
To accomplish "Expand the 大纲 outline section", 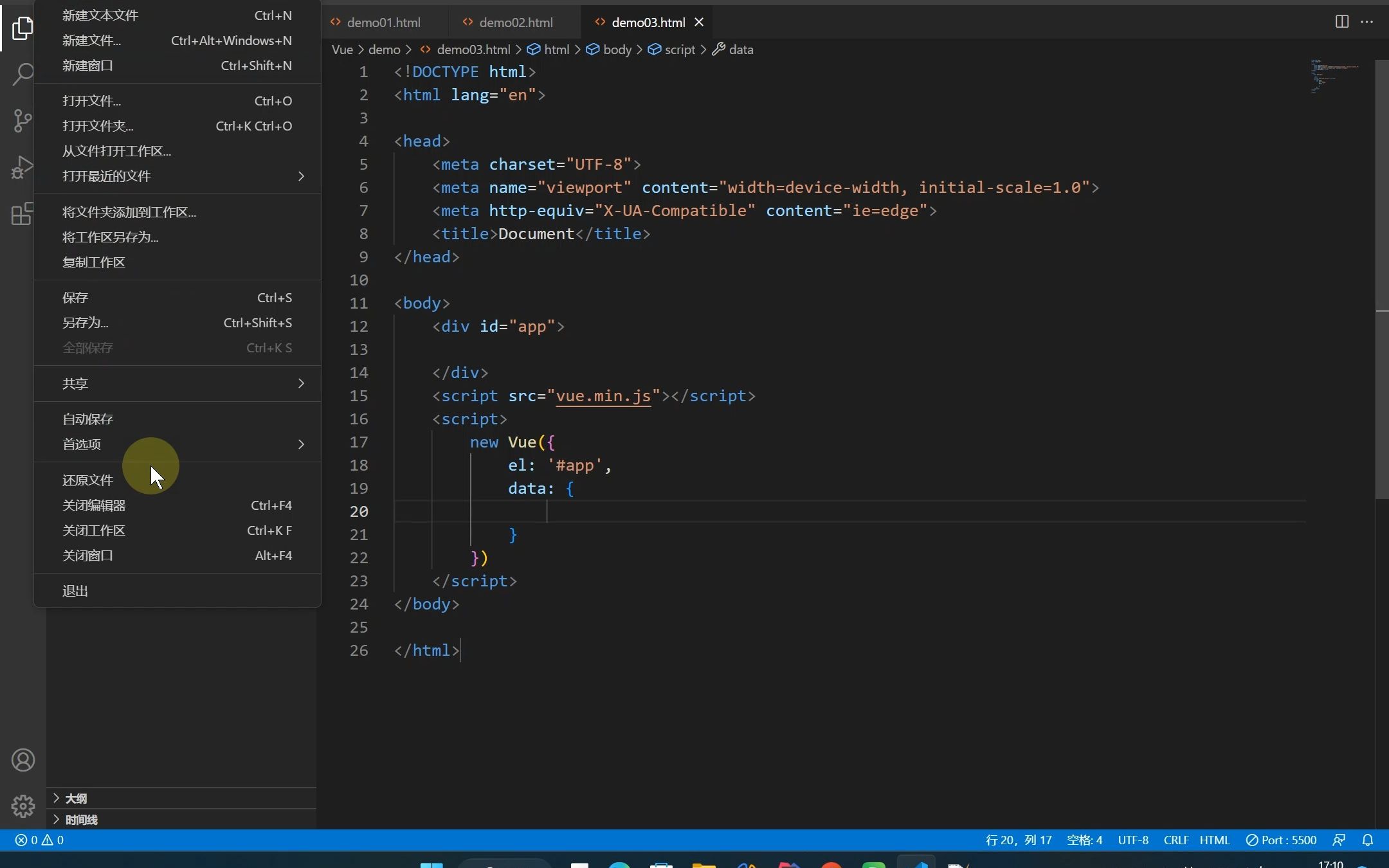I will [76, 799].
